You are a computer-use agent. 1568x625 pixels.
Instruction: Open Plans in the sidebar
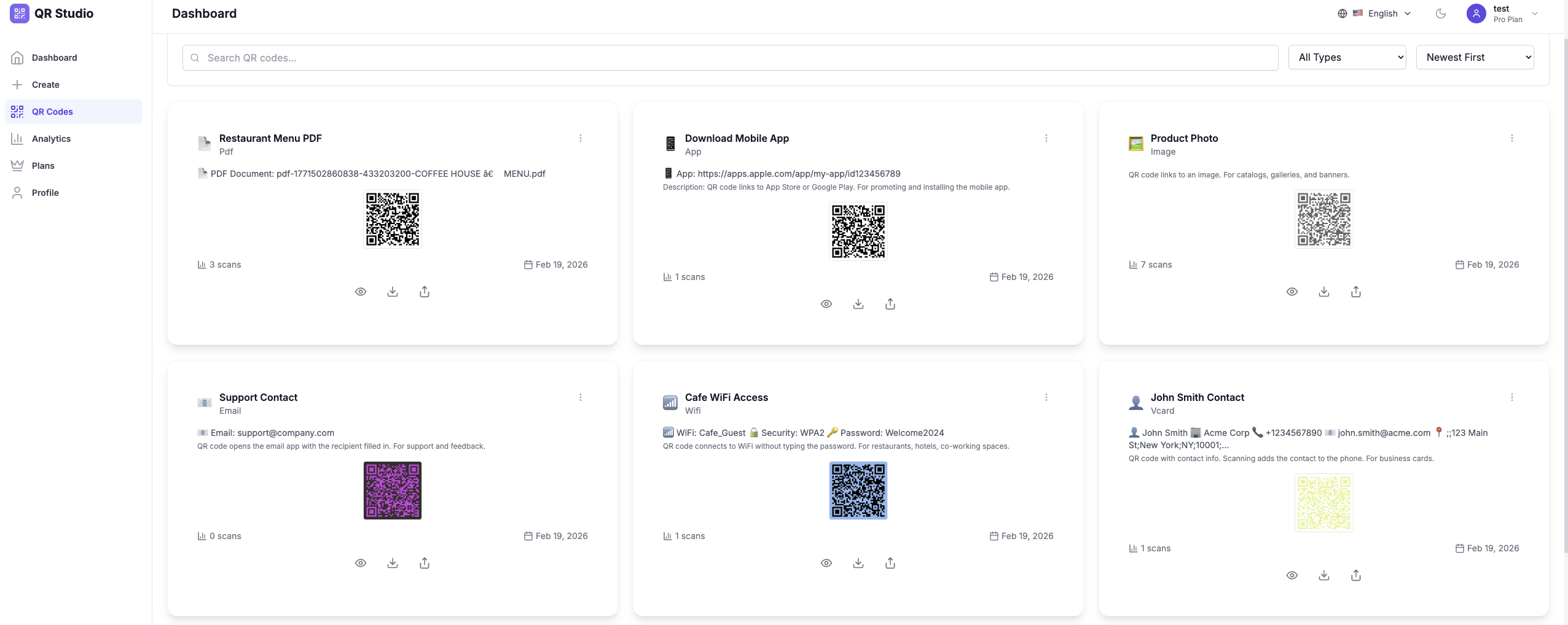tap(73, 166)
